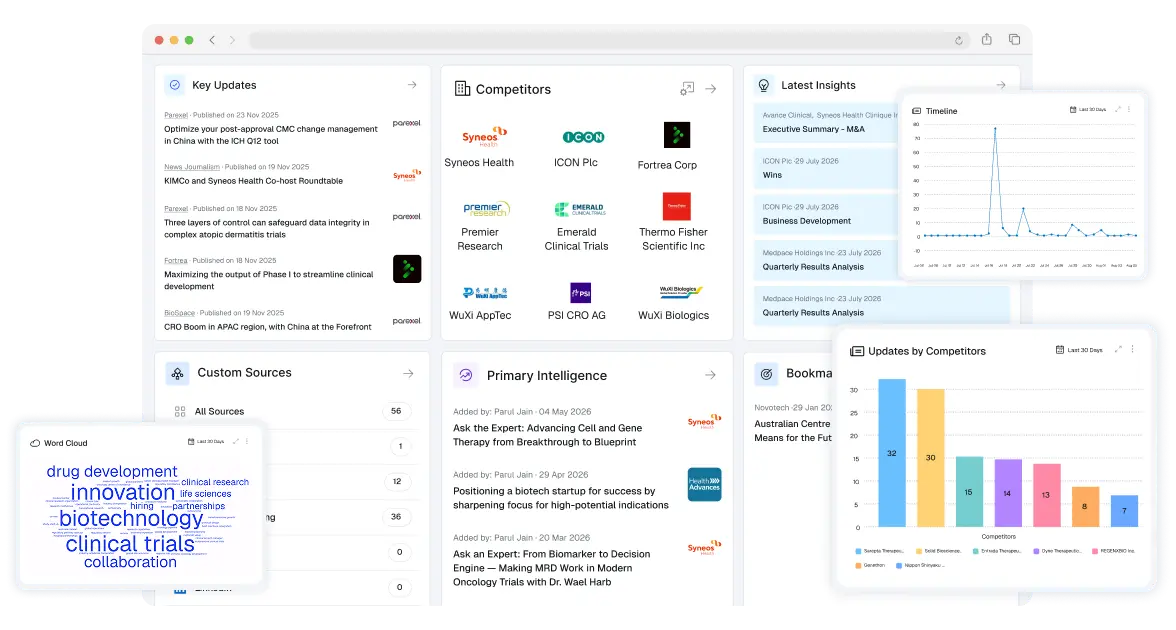Open the atopic dermatitis trials article
1176x630 pixels.
(267, 229)
